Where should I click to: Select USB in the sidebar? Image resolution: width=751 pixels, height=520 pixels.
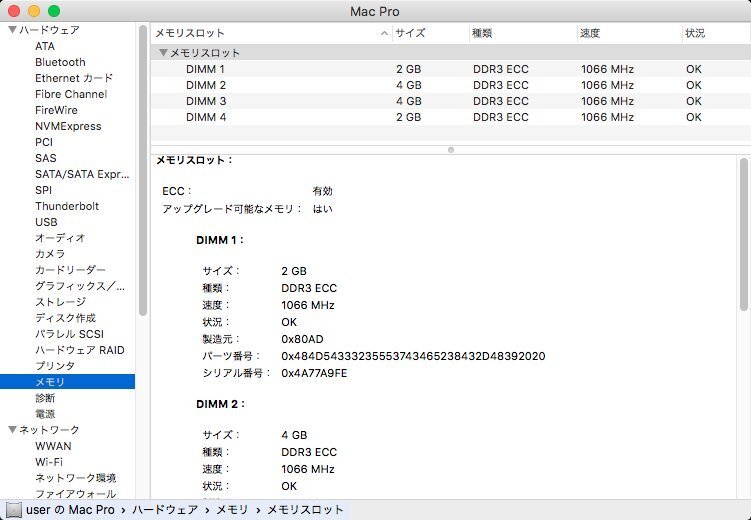click(x=46, y=222)
